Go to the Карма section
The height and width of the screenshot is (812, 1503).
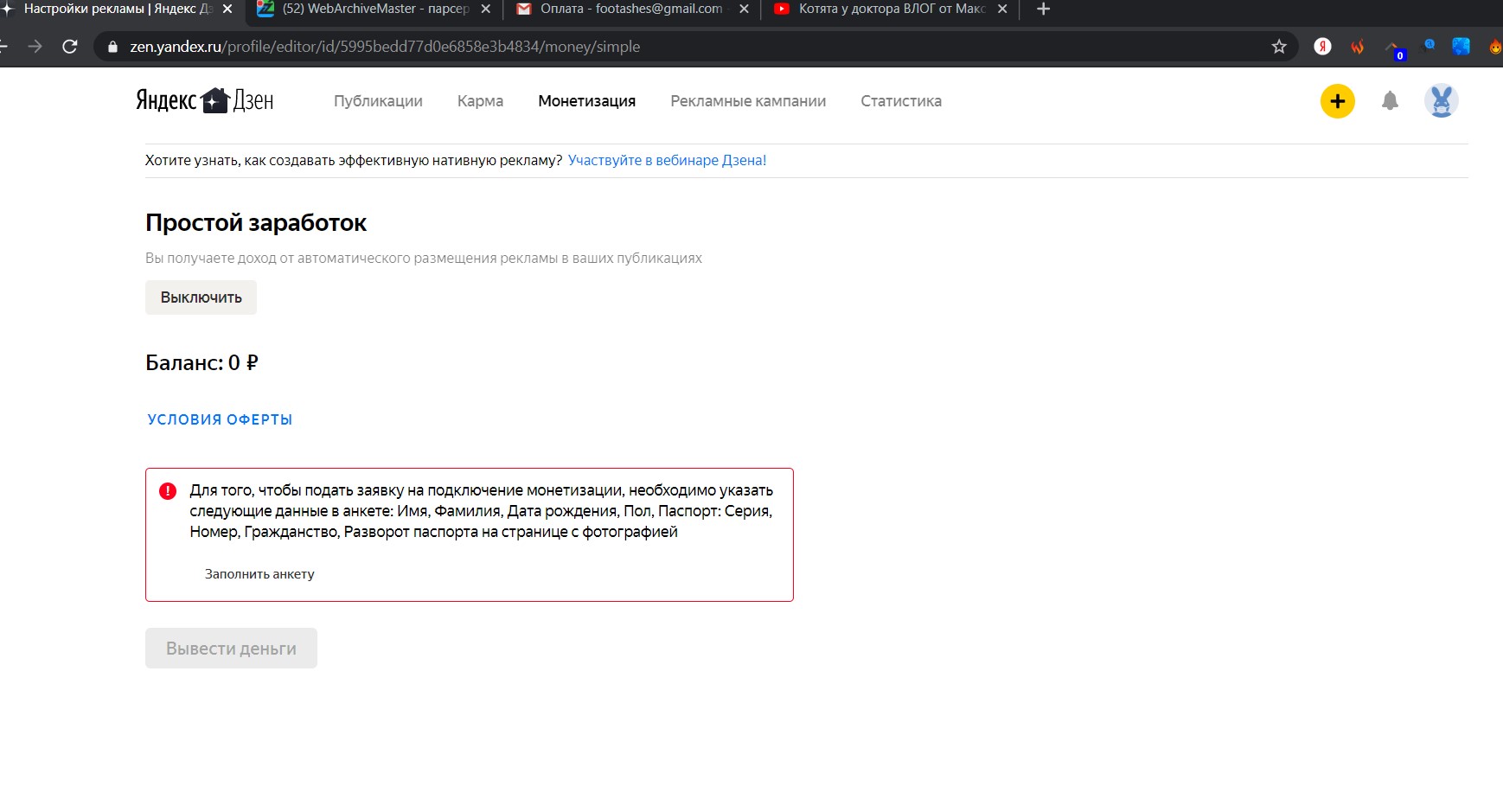coord(480,101)
